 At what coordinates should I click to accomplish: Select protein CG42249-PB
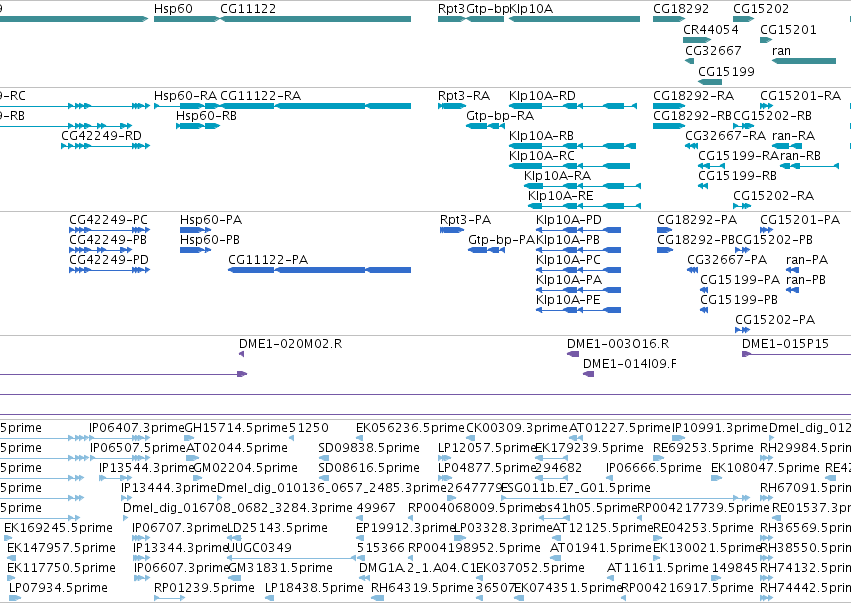coord(108,240)
